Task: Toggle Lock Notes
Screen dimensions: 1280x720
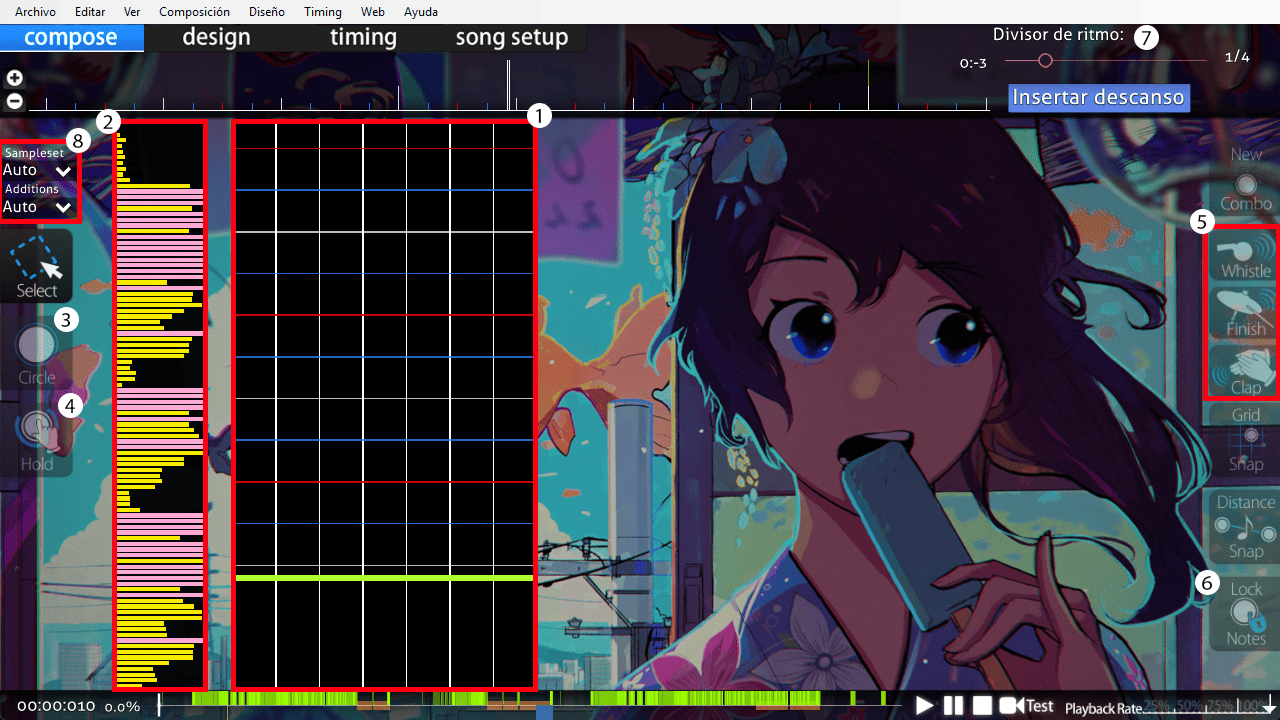Action: [1246, 613]
